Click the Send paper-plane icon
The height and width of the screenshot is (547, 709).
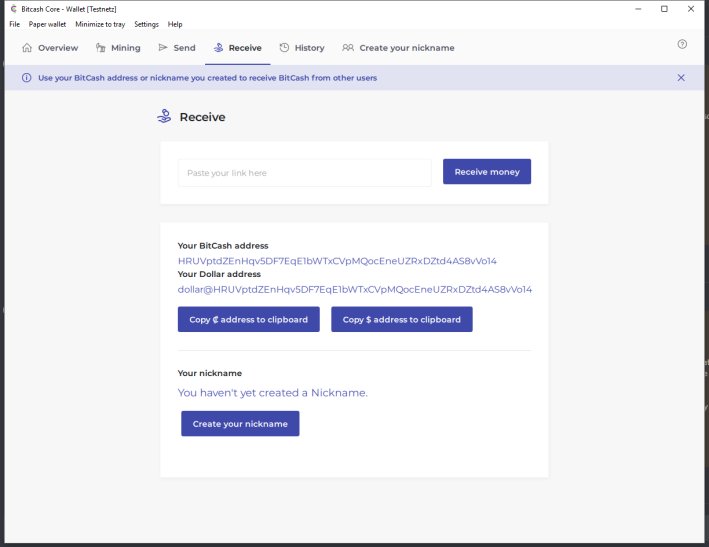[x=163, y=47]
